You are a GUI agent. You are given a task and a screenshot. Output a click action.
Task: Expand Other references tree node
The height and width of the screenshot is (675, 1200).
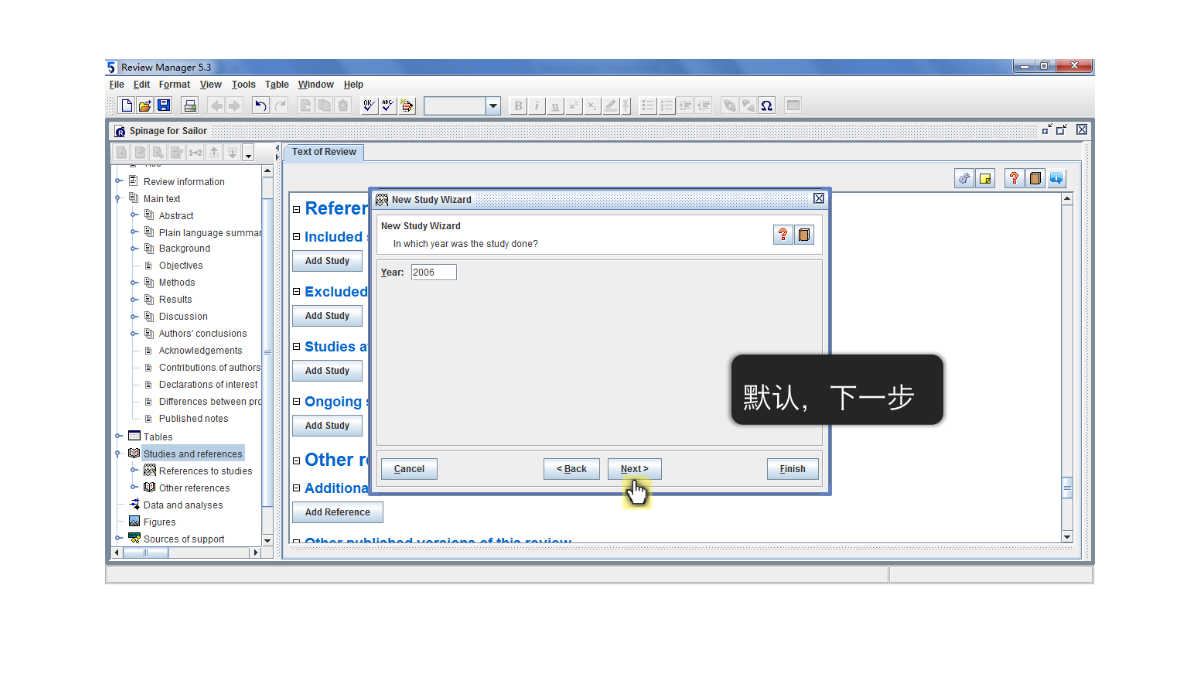[x=134, y=487]
